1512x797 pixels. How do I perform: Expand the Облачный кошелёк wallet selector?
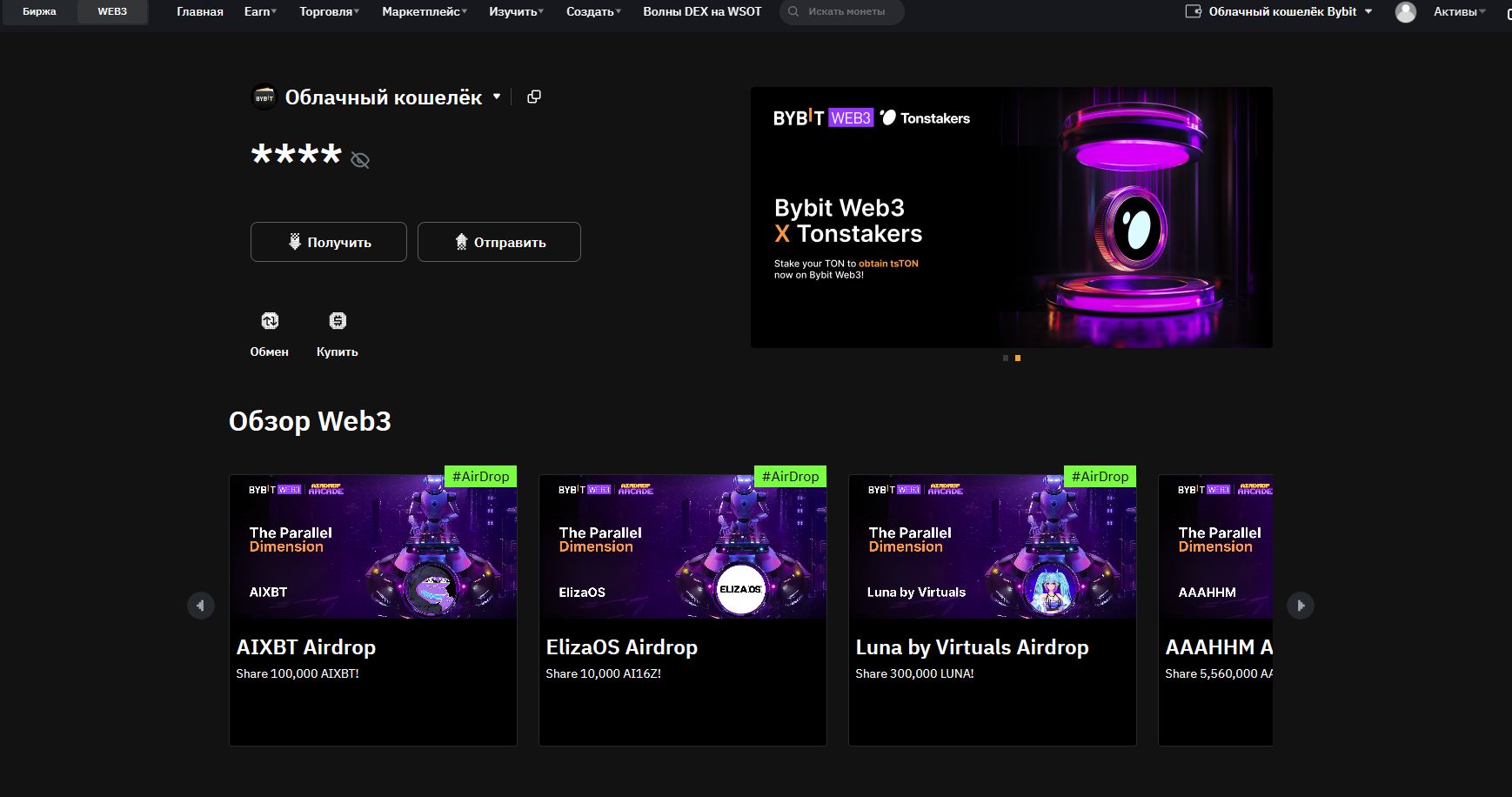(x=497, y=97)
